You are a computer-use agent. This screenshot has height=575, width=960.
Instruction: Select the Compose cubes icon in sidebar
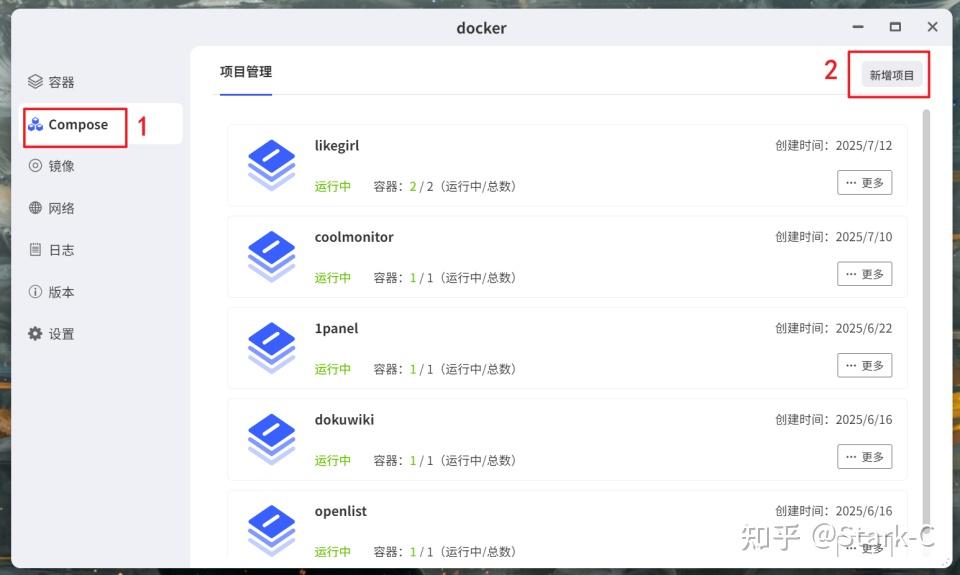pyautogui.click(x=36, y=124)
